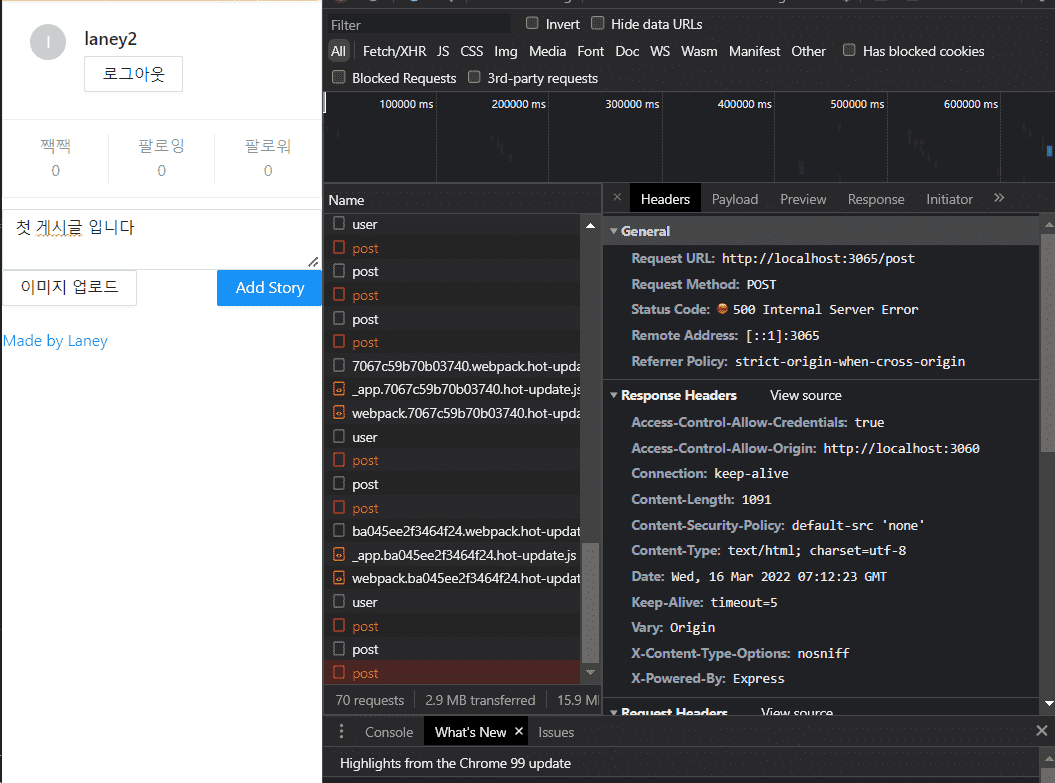Image resolution: width=1055 pixels, height=783 pixels.
Task: Open the Made by Laney link
Action: coord(55,341)
